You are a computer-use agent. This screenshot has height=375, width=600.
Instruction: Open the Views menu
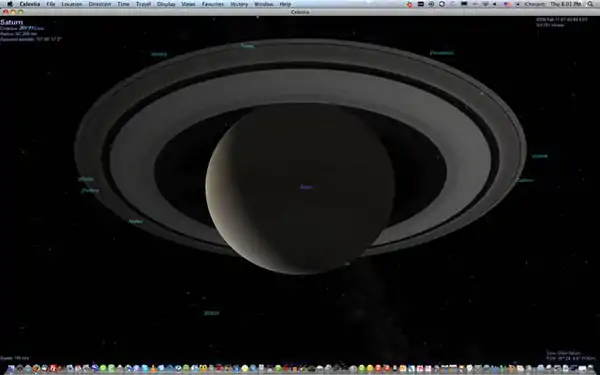coord(188,4)
